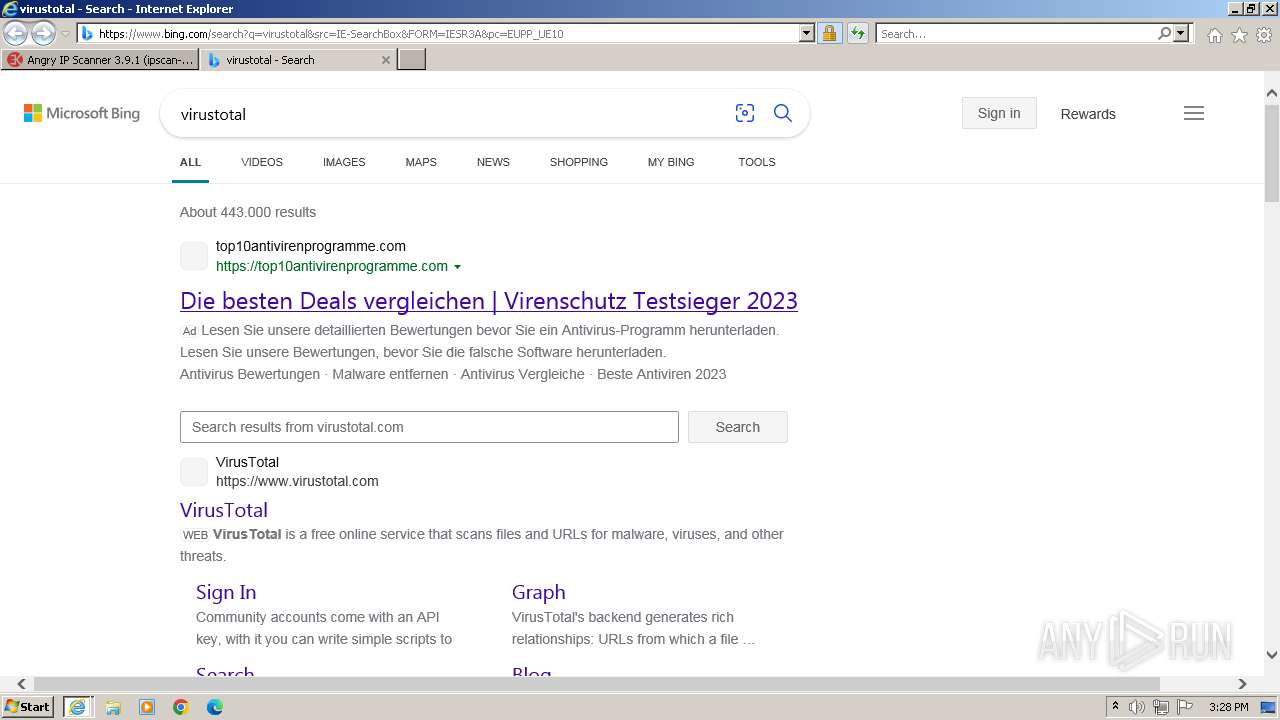1280x720 pixels.
Task: Select the ALL results tab
Action: 190,162
